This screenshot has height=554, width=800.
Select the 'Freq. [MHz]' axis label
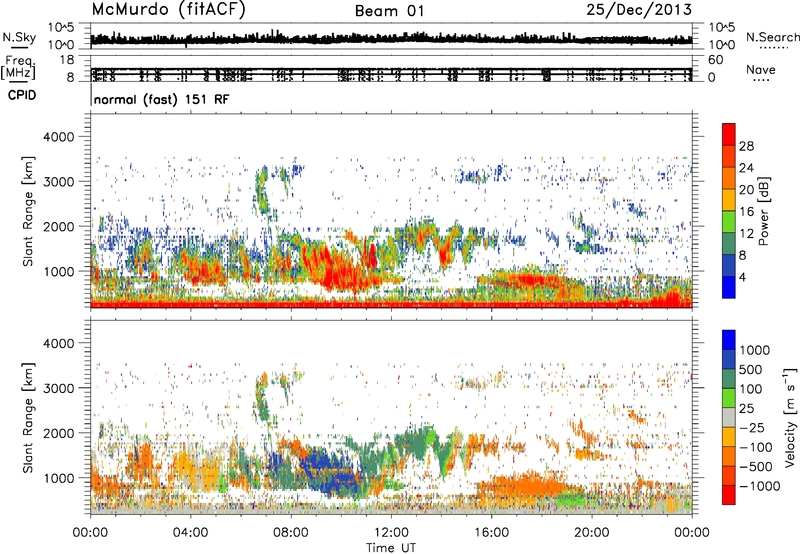(x=18, y=68)
